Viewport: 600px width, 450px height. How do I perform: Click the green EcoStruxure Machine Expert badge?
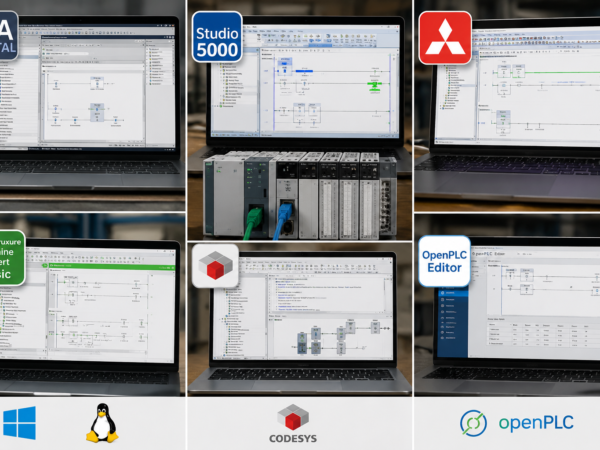click(11, 258)
